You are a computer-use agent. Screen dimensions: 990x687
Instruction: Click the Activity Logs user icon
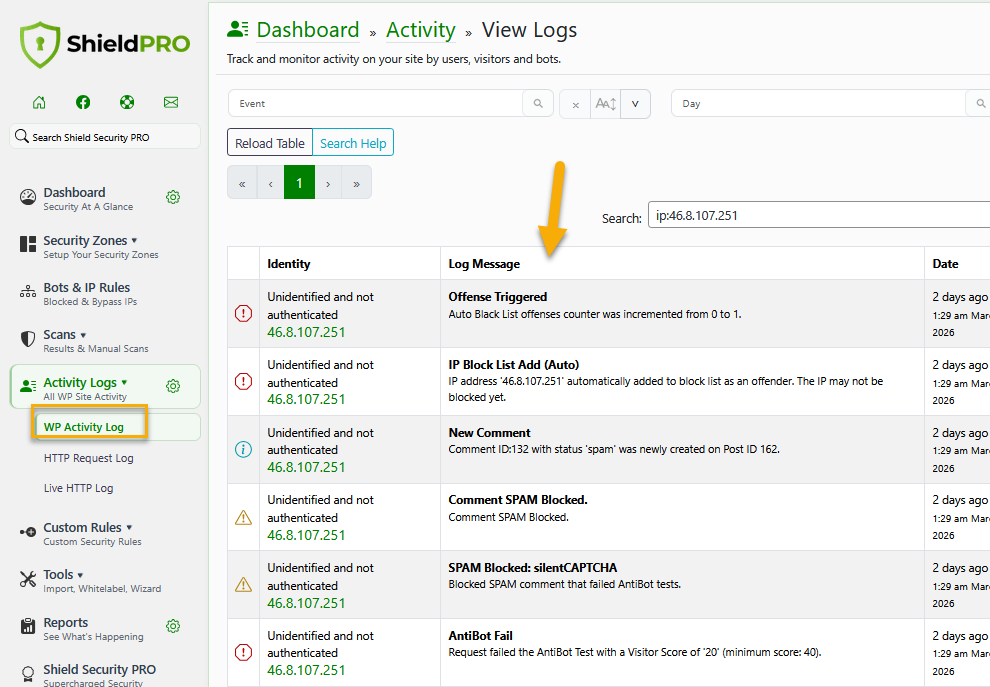(28, 386)
